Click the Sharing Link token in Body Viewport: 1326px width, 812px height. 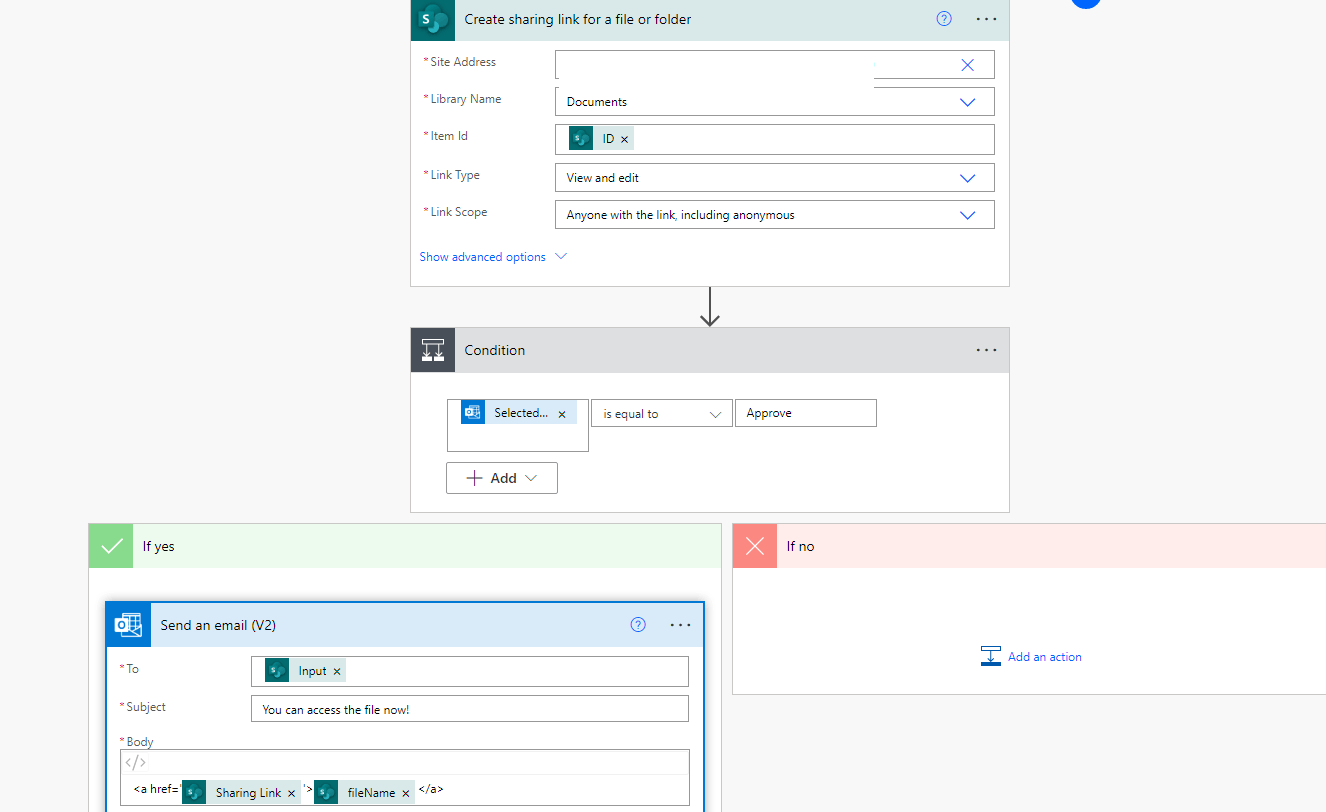[x=241, y=792]
